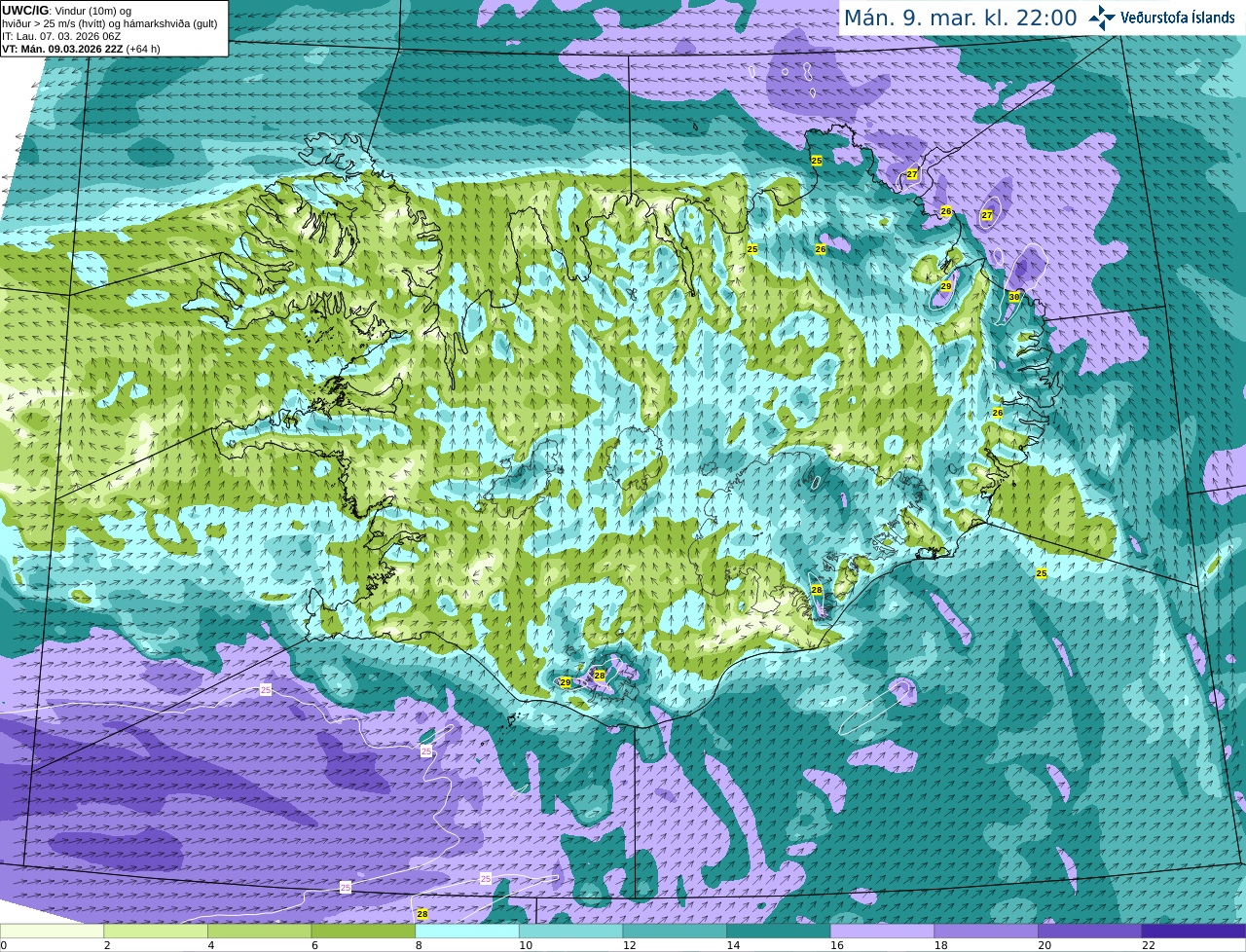The image size is (1246, 952).
Task: Pick the 2–4 m/s light green legend swatch
Action: [156, 932]
